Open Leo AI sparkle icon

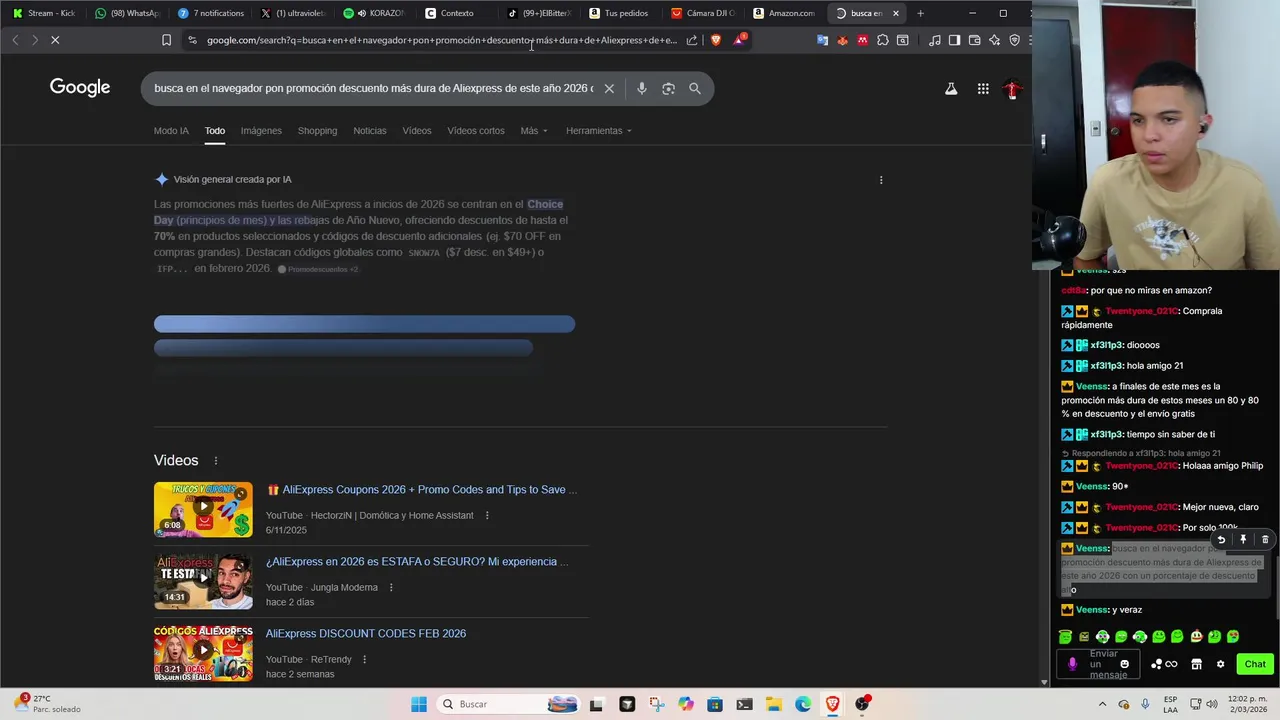(994, 40)
